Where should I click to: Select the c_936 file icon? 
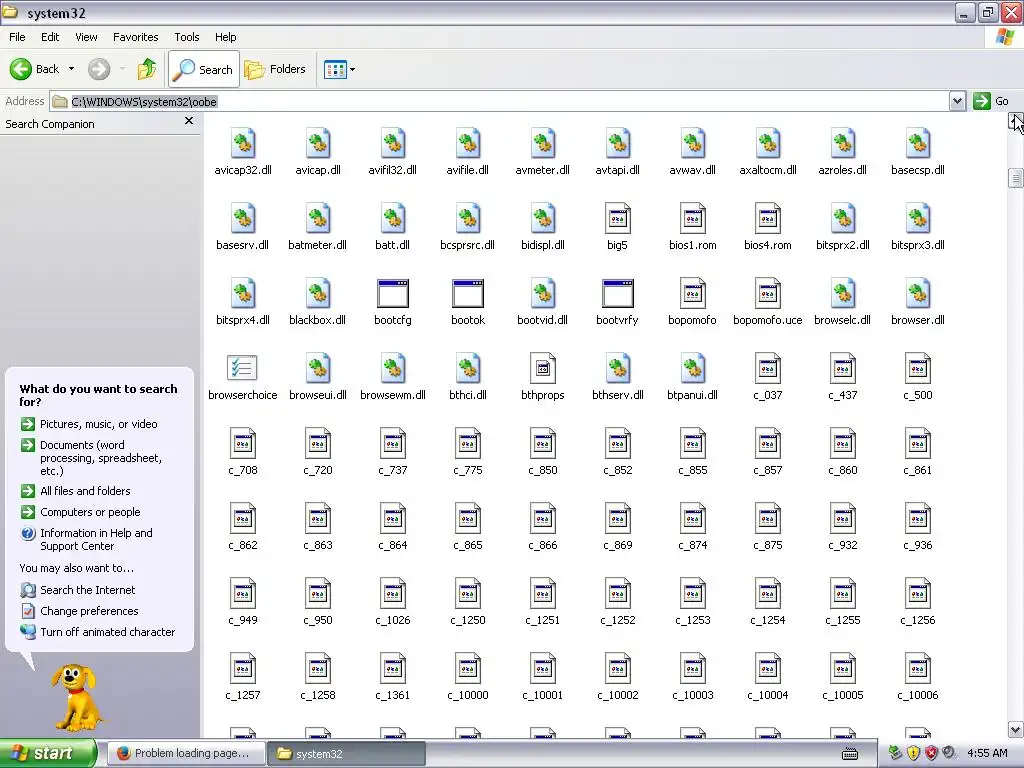918,519
